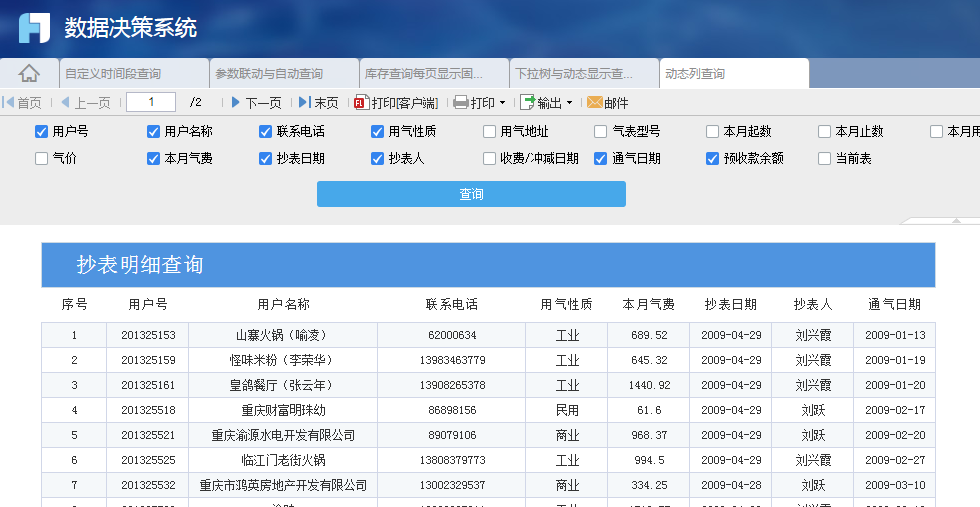Open the 自定义时间段查询 tab
The width and height of the screenshot is (980, 507).
[x=134, y=74]
